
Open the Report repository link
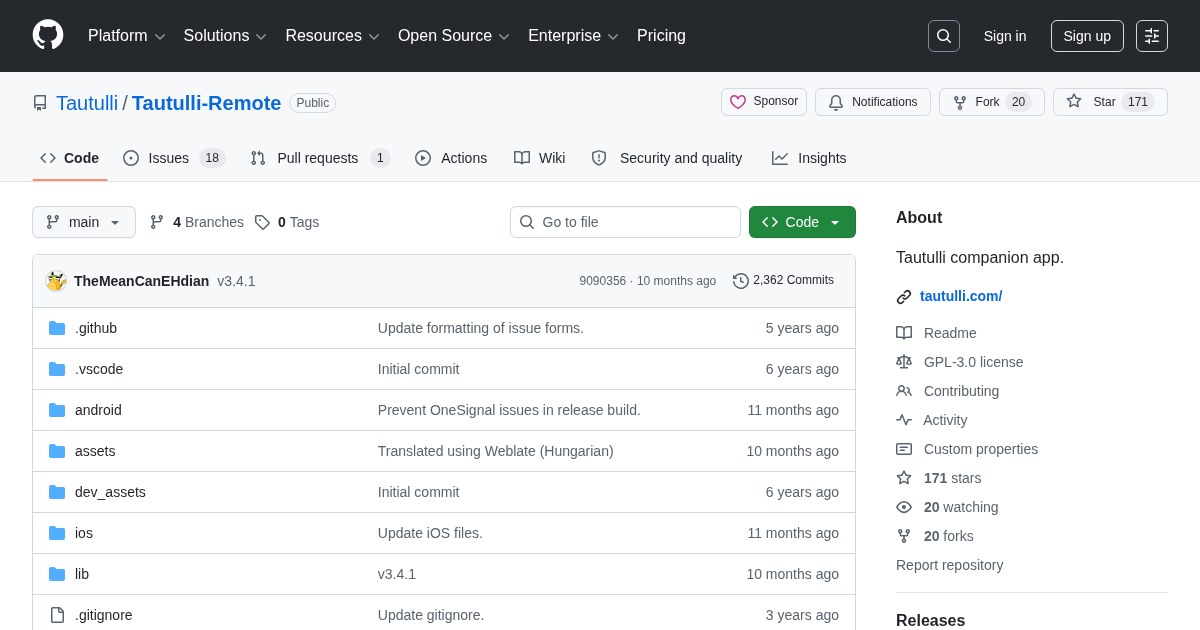click(949, 565)
